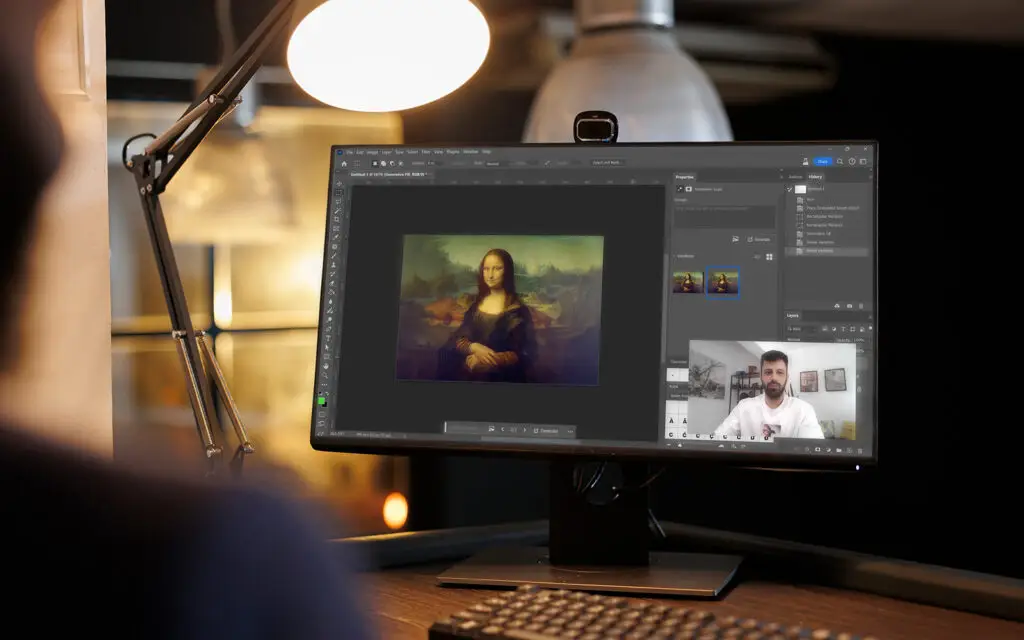1024x640 pixels.
Task: Select the Horizontal Type tool
Action: tap(328, 338)
